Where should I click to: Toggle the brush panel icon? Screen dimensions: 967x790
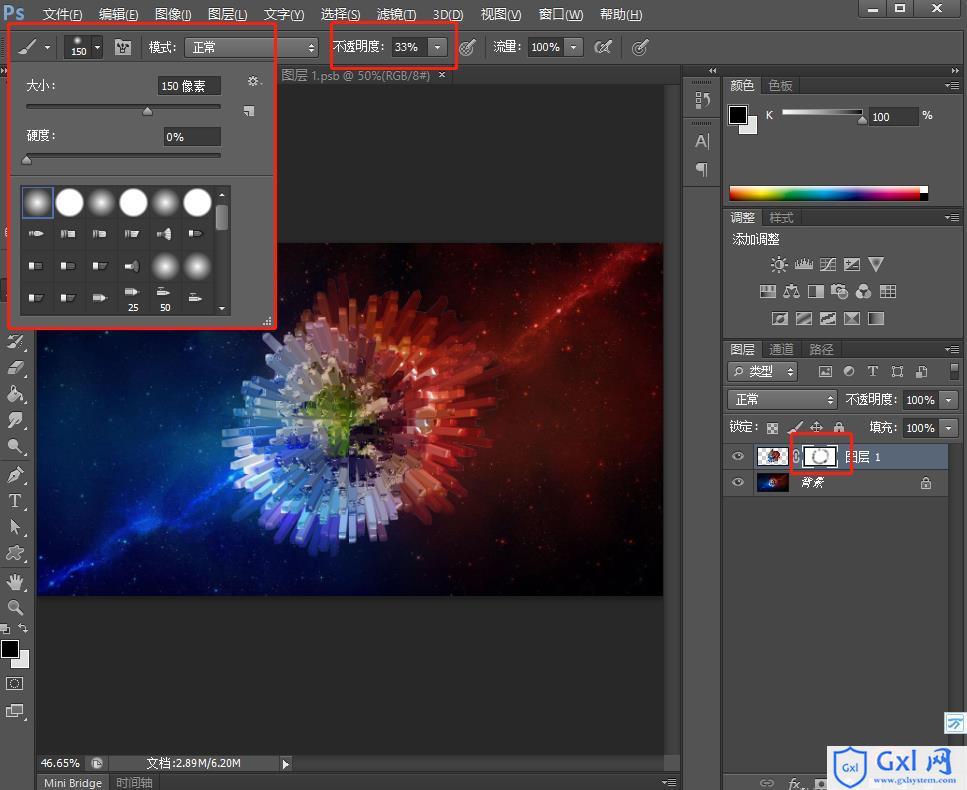(123, 47)
